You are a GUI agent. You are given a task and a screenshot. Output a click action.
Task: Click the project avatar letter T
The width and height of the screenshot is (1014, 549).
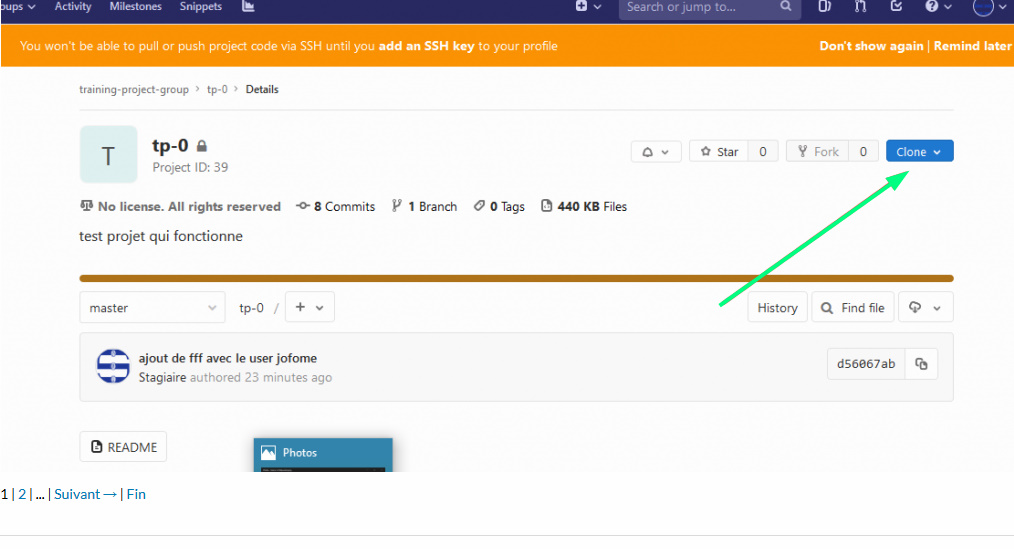tap(109, 155)
